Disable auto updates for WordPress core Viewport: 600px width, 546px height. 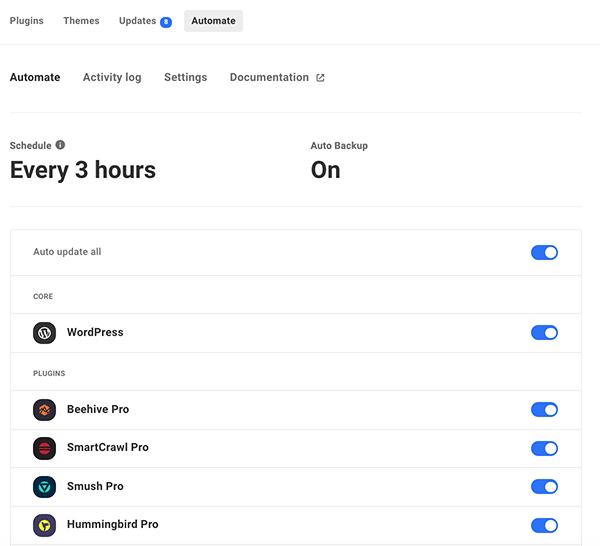pos(544,332)
